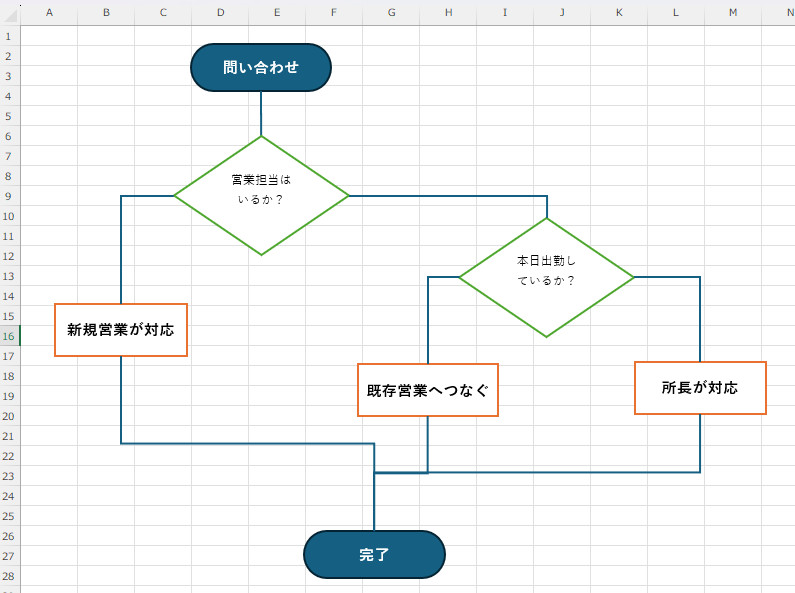Click the Select All corner of the grid
This screenshot has width=795, height=593.
pos(10,12)
